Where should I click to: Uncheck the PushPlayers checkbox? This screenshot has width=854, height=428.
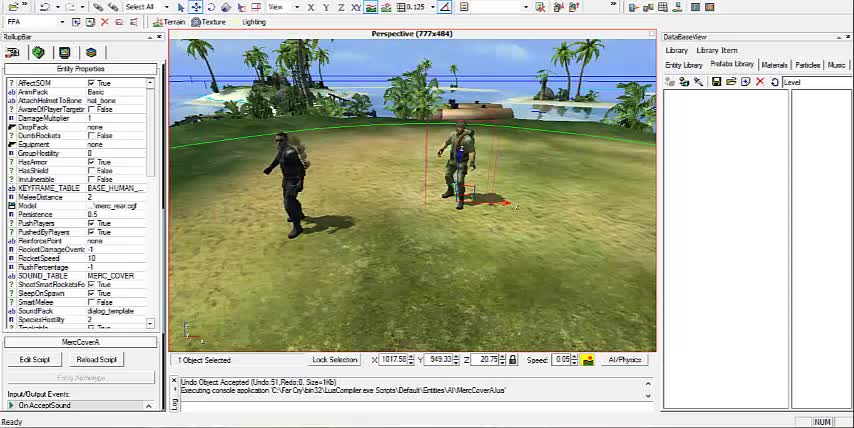coord(91,223)
